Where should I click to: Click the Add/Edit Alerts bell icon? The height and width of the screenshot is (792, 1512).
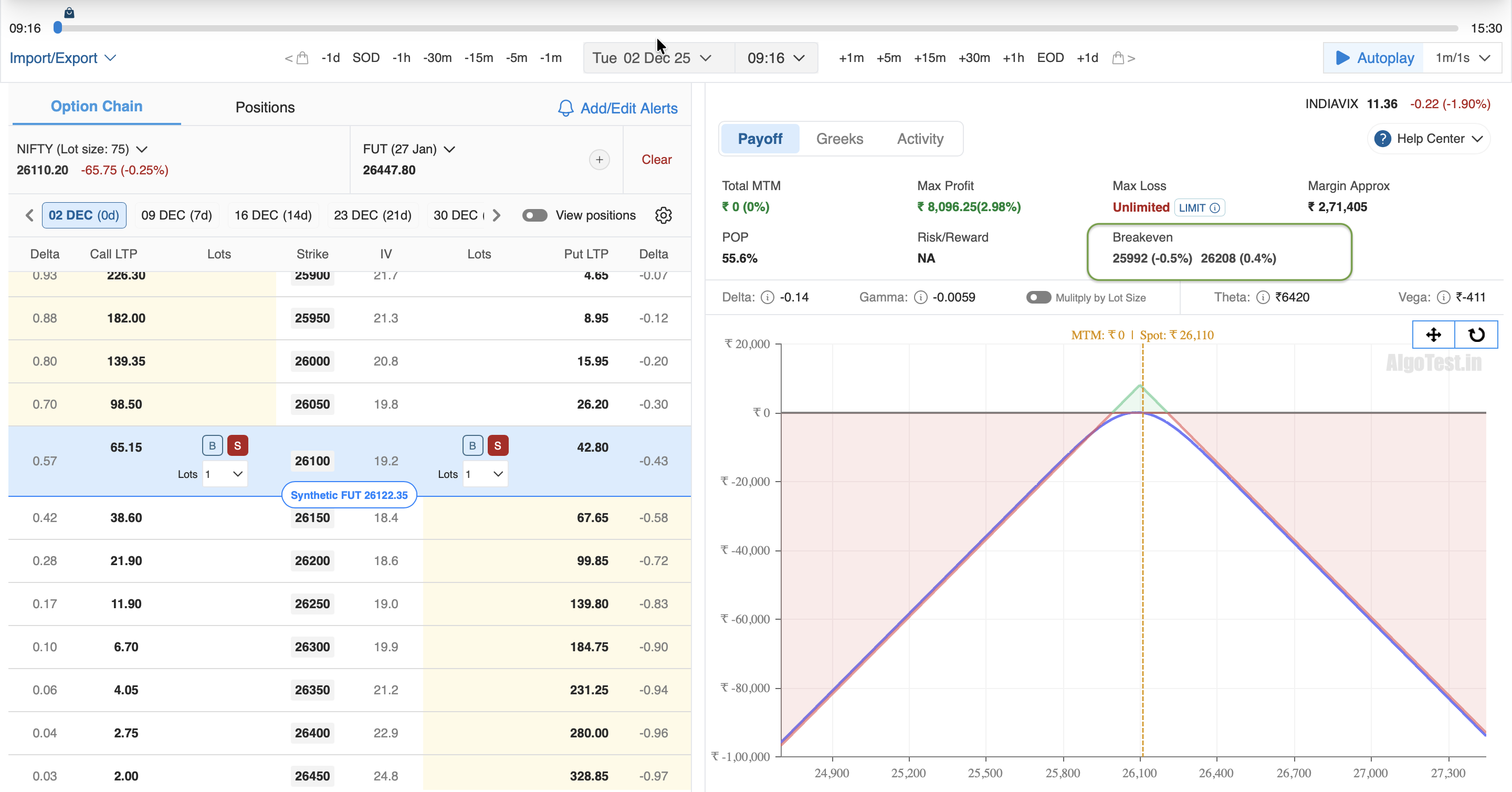565,108
